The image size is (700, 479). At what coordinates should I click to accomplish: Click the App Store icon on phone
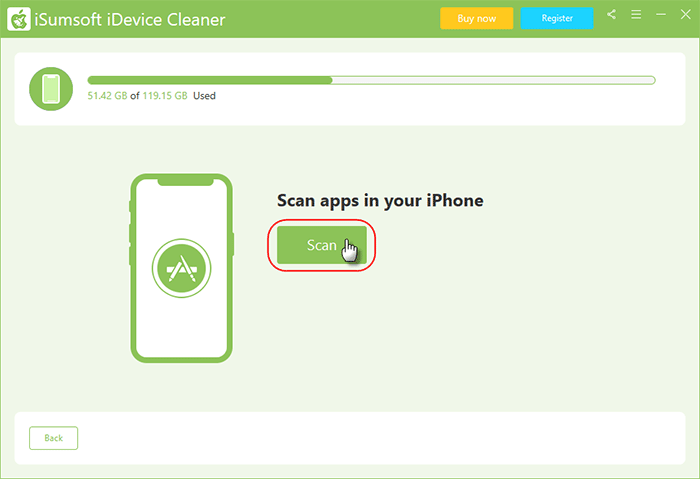pyautogui.click(x=181, y=268)
